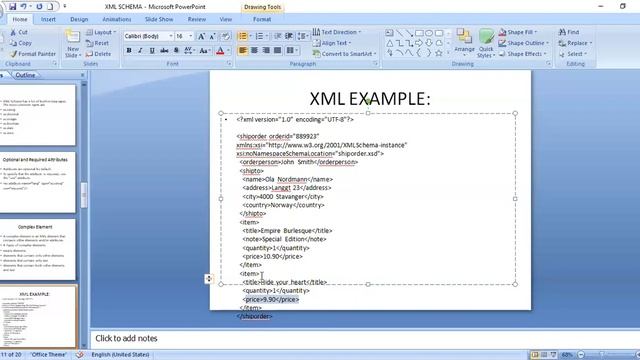Image resolution: width=640 pixels, height=360 pixels.
Task: Click the Replace button
Action: pos(575,43)
